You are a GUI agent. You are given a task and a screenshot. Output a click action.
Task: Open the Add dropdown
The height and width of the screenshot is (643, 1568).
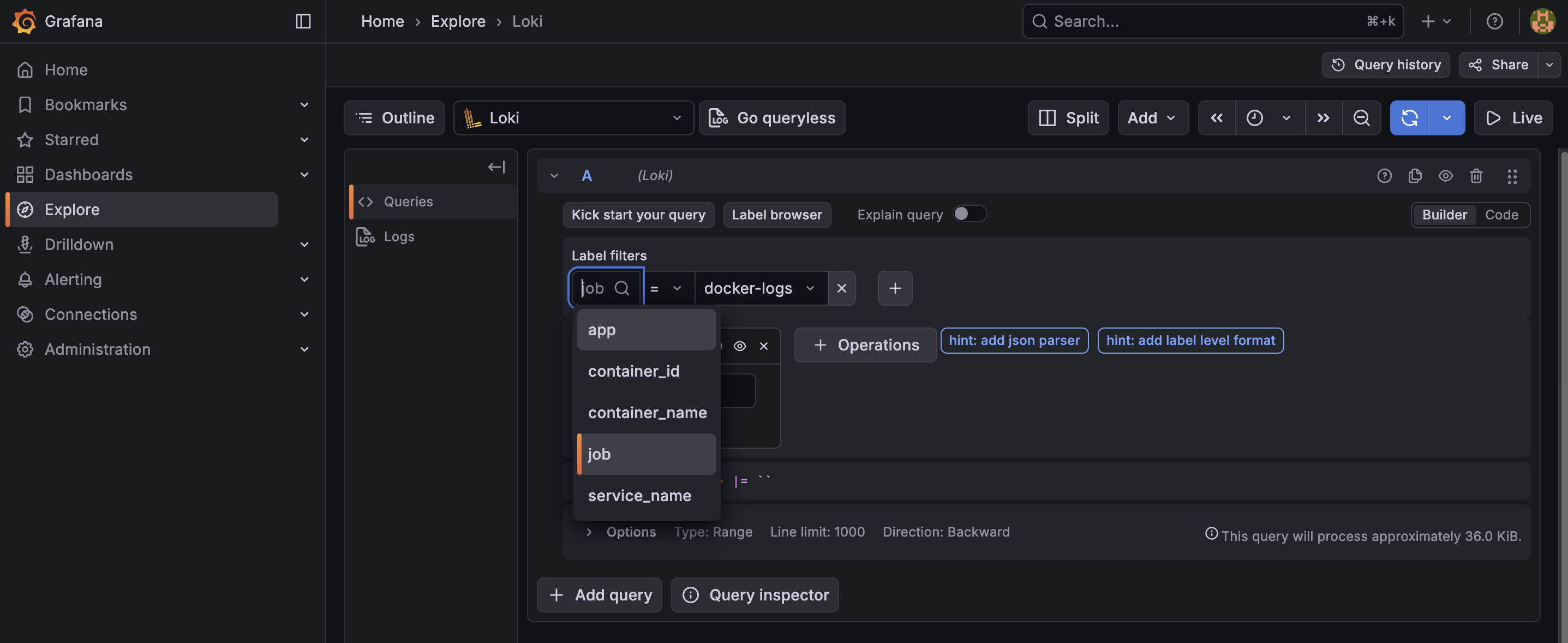(x=1153, y=117)
